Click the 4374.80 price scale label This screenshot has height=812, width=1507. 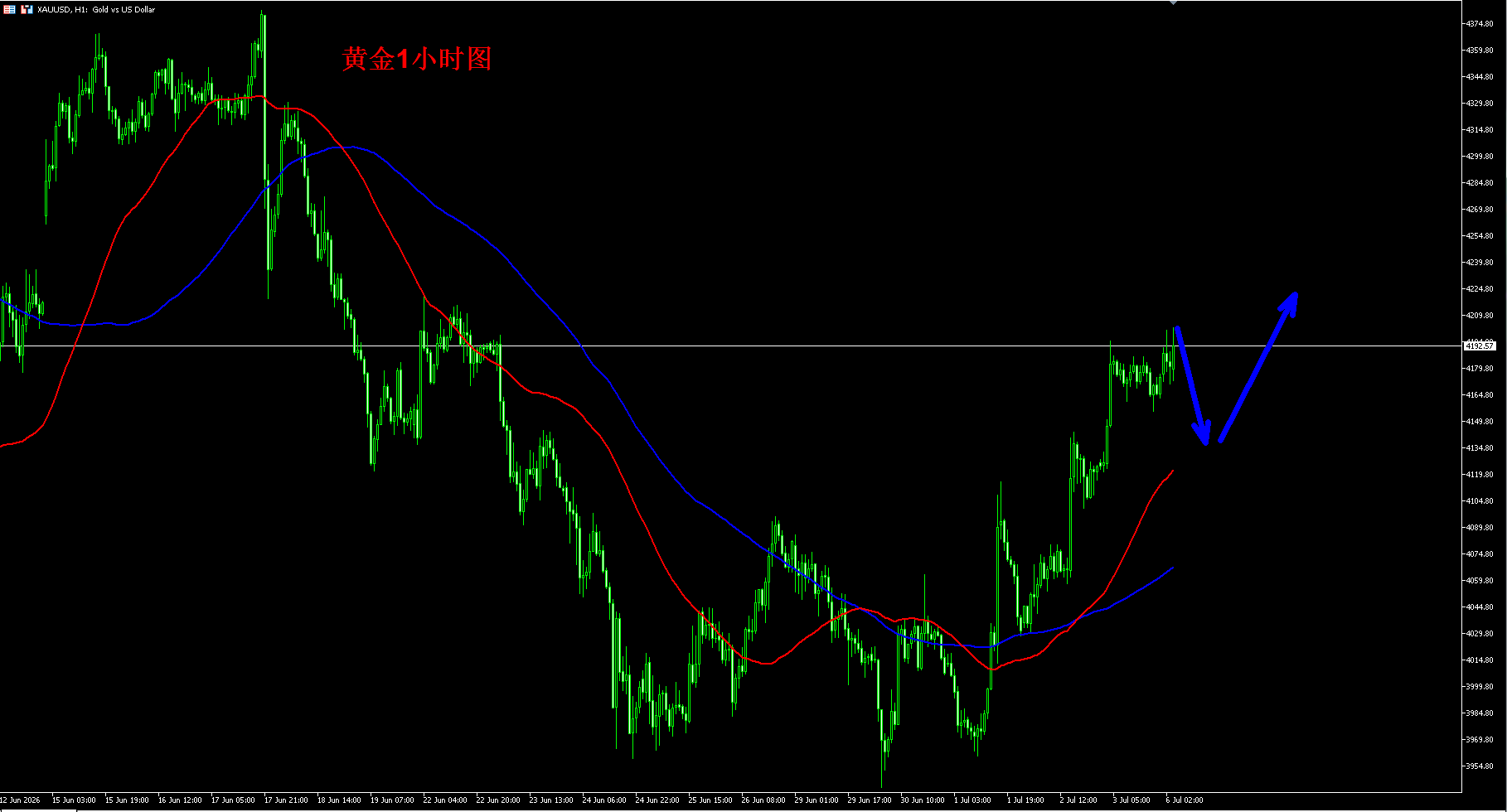[1480, 24]
